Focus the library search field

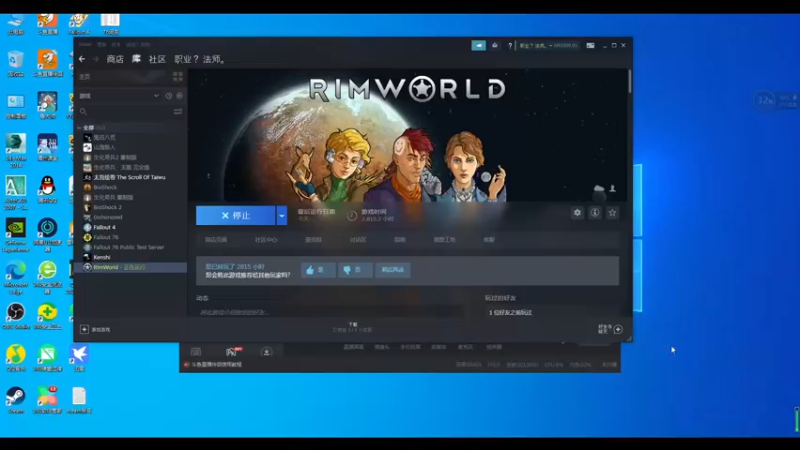[125, 111]
